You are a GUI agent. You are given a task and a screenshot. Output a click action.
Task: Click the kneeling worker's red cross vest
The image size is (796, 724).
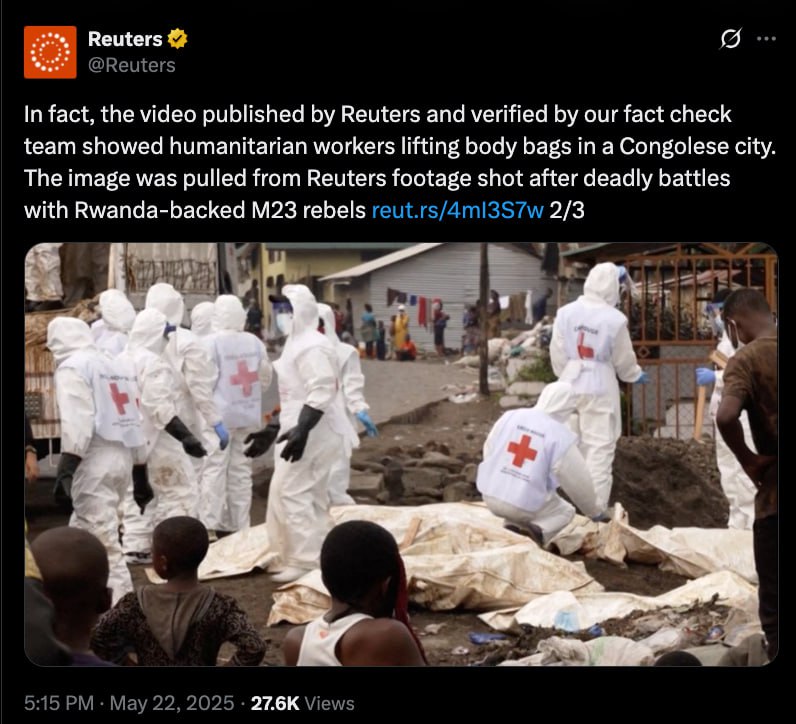(525, 459)
